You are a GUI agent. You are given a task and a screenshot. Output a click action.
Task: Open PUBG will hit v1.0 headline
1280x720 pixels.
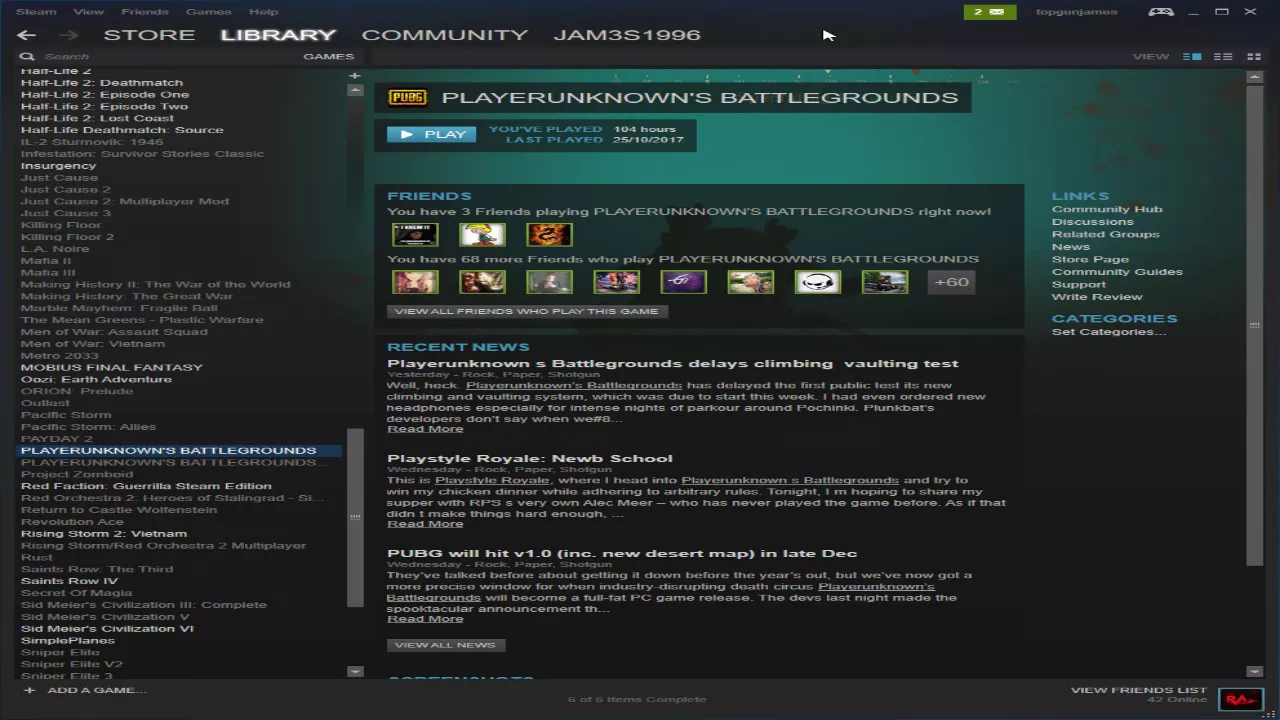pyautogui.click(x=622, y=554)
